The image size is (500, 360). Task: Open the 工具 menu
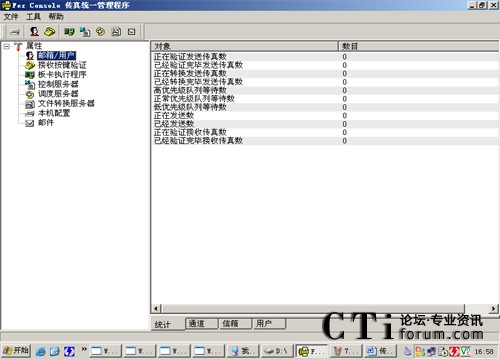(33, 16)
